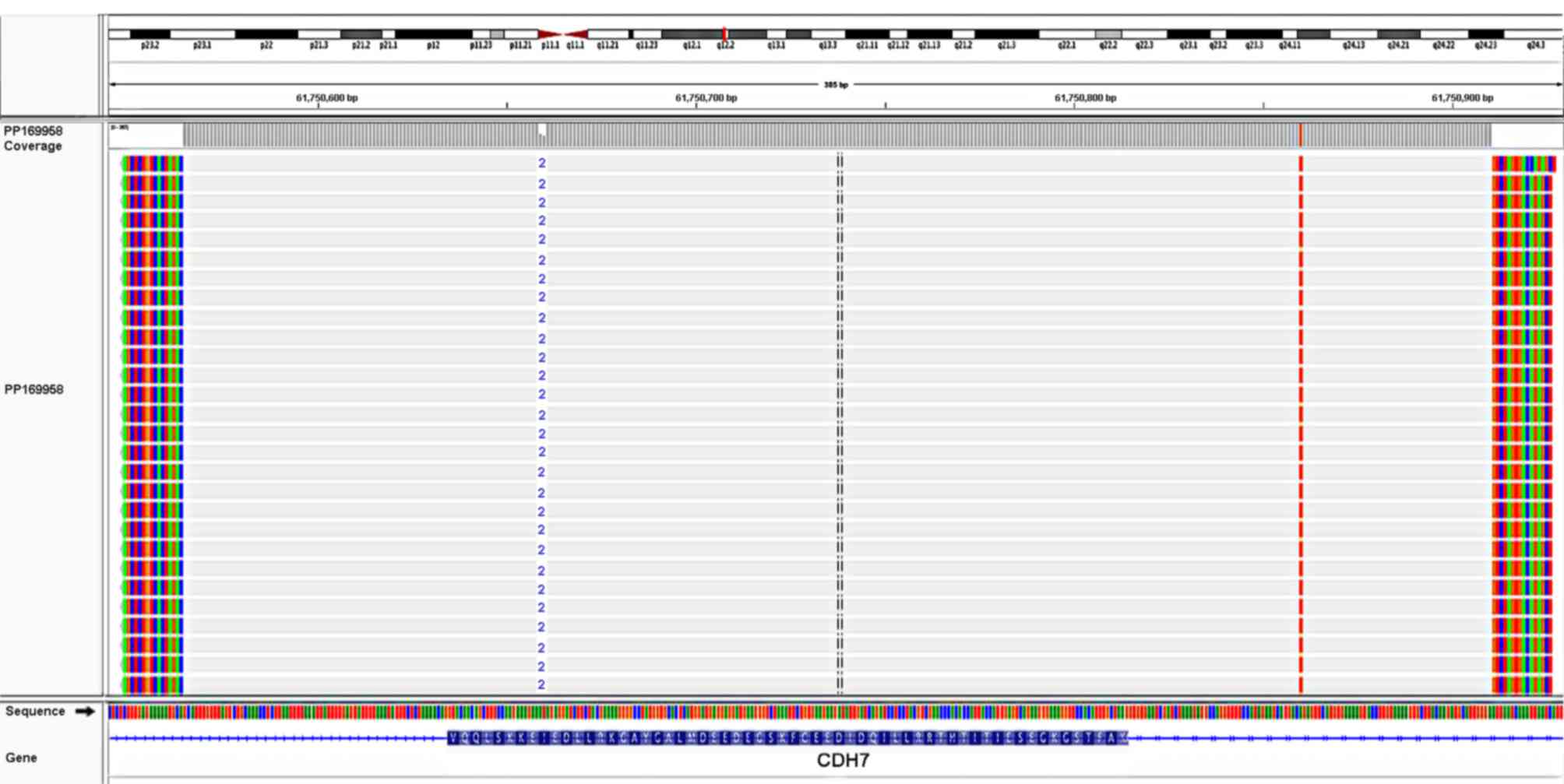Click the red mismatch bar in the coverage track
This screenshot has height=784, width=1564.
pos(1300,135)
